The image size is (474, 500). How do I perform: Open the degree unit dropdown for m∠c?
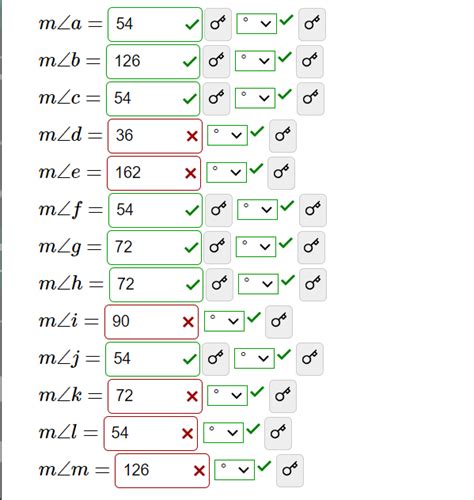click(x=255, y=98)
